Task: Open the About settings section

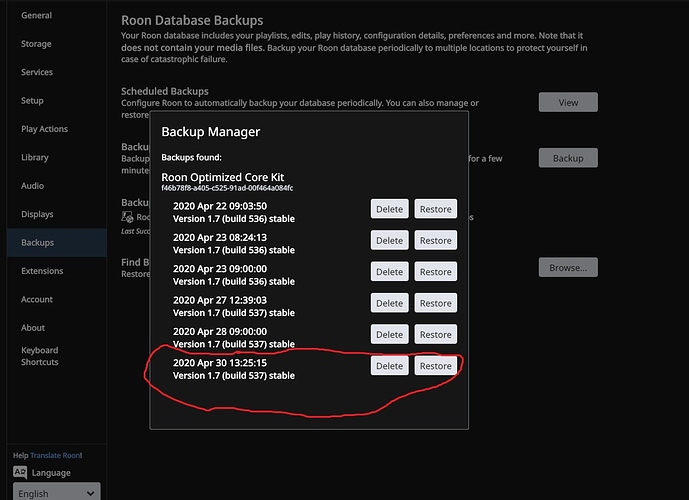Action: pyautogui.click(x=33, y=328)
